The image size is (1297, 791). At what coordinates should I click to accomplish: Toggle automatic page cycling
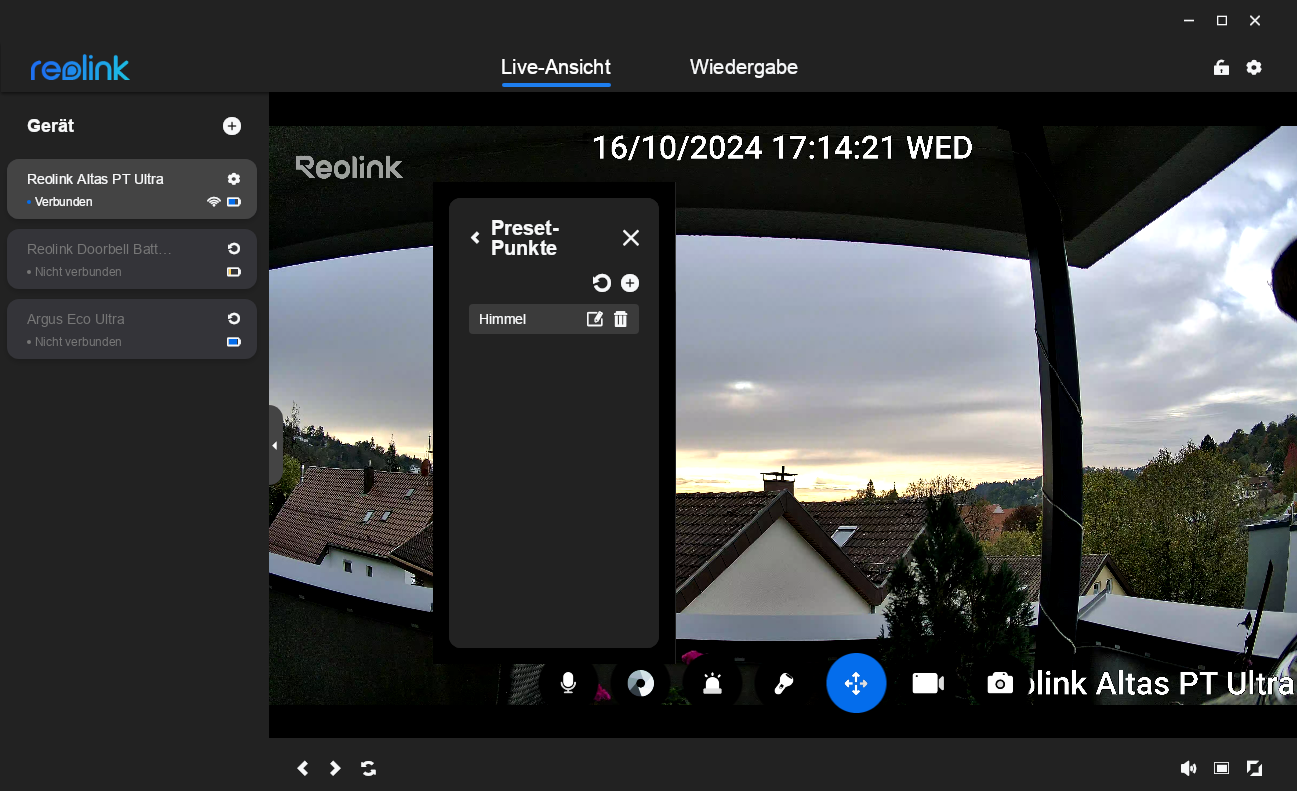(369, 768)
